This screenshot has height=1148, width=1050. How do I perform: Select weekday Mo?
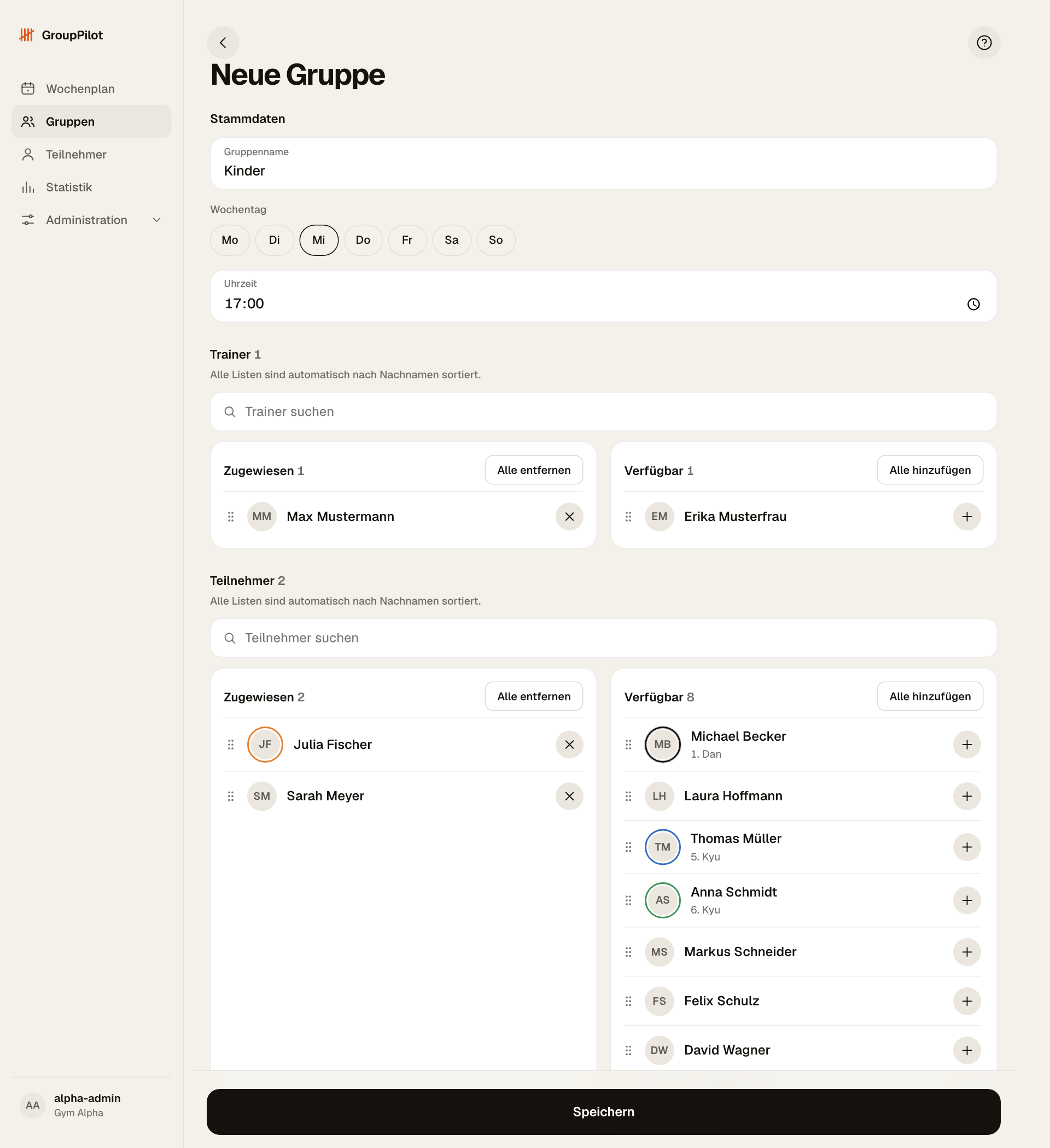pyautogui.click(x=230, y=240)
